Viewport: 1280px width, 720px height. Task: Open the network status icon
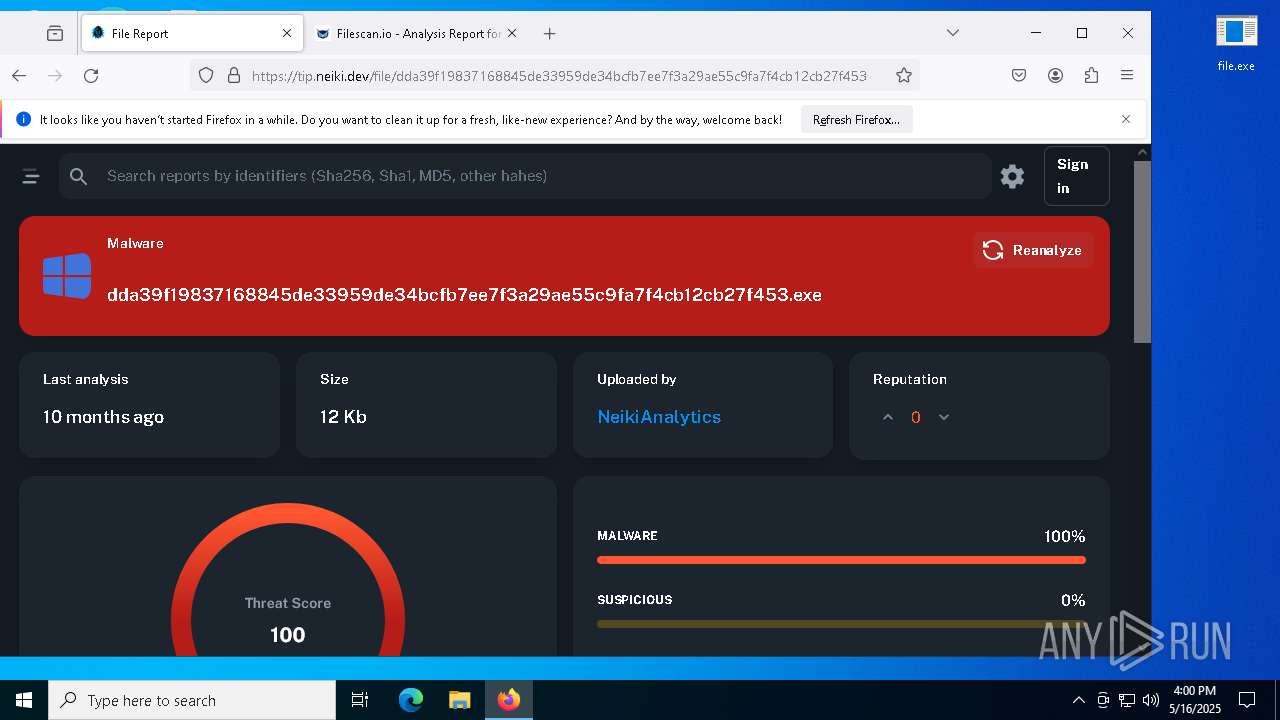tap(1126, 700)
